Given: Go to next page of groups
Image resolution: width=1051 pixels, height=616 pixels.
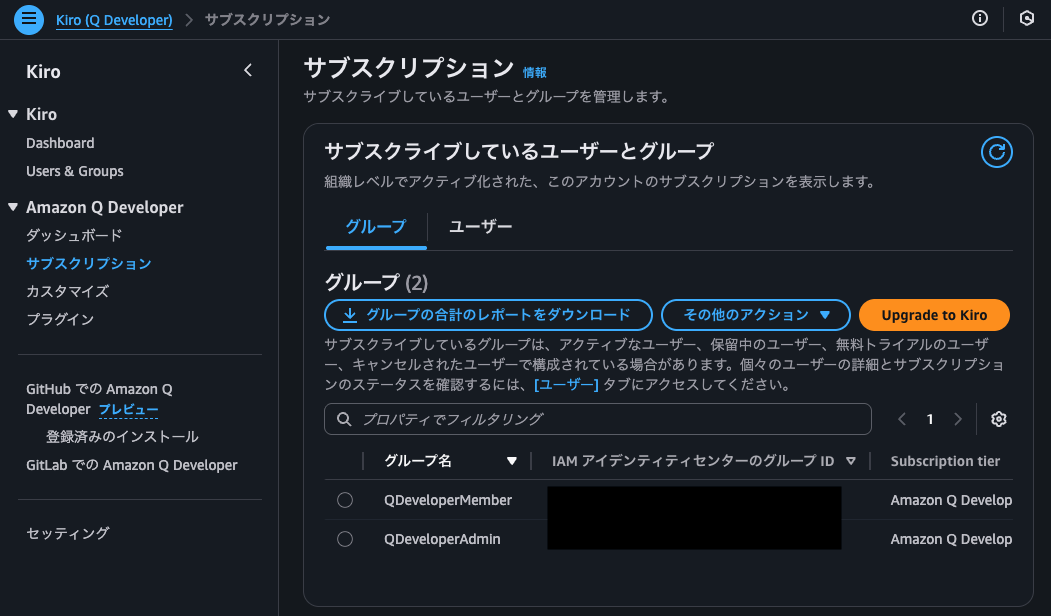Looking at the screenshot, I should tap(958, 419).
